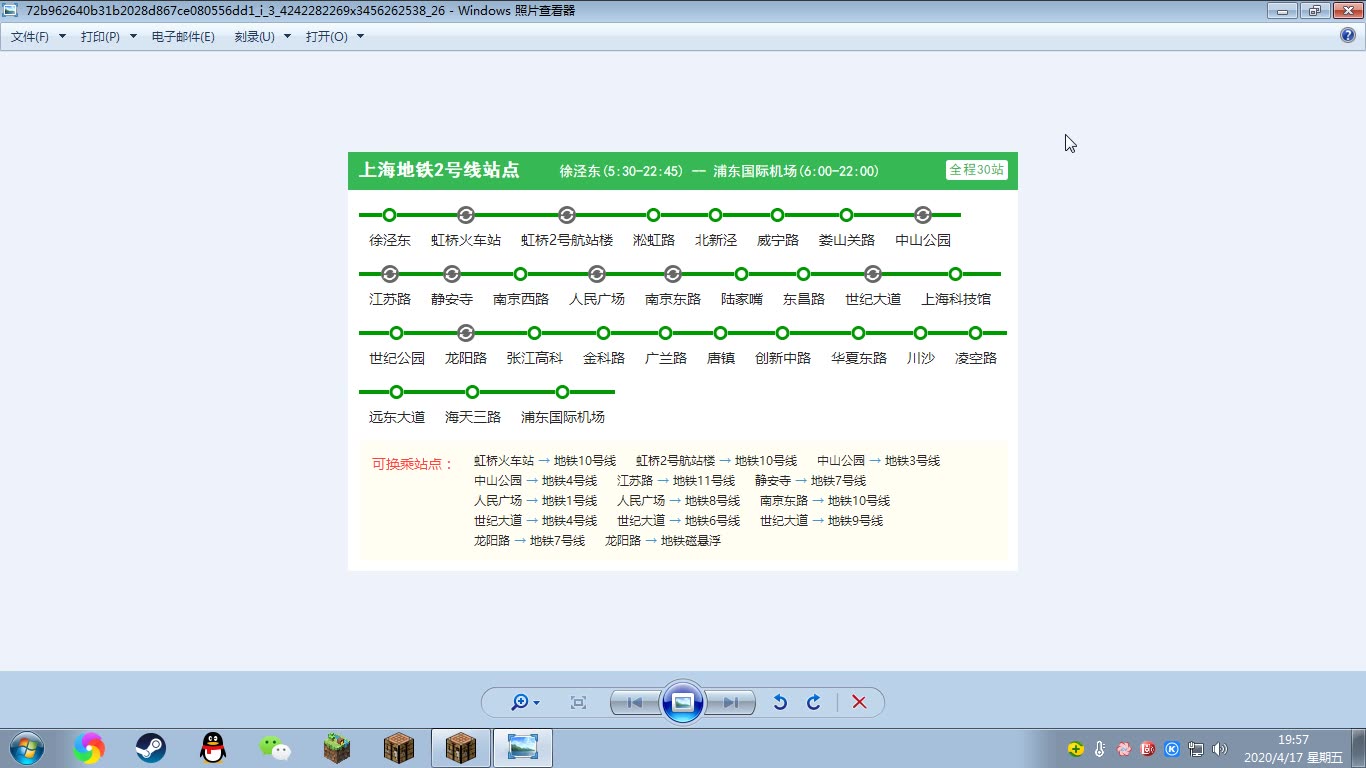Click station label 中山公园 on route line

pos(923,240)
